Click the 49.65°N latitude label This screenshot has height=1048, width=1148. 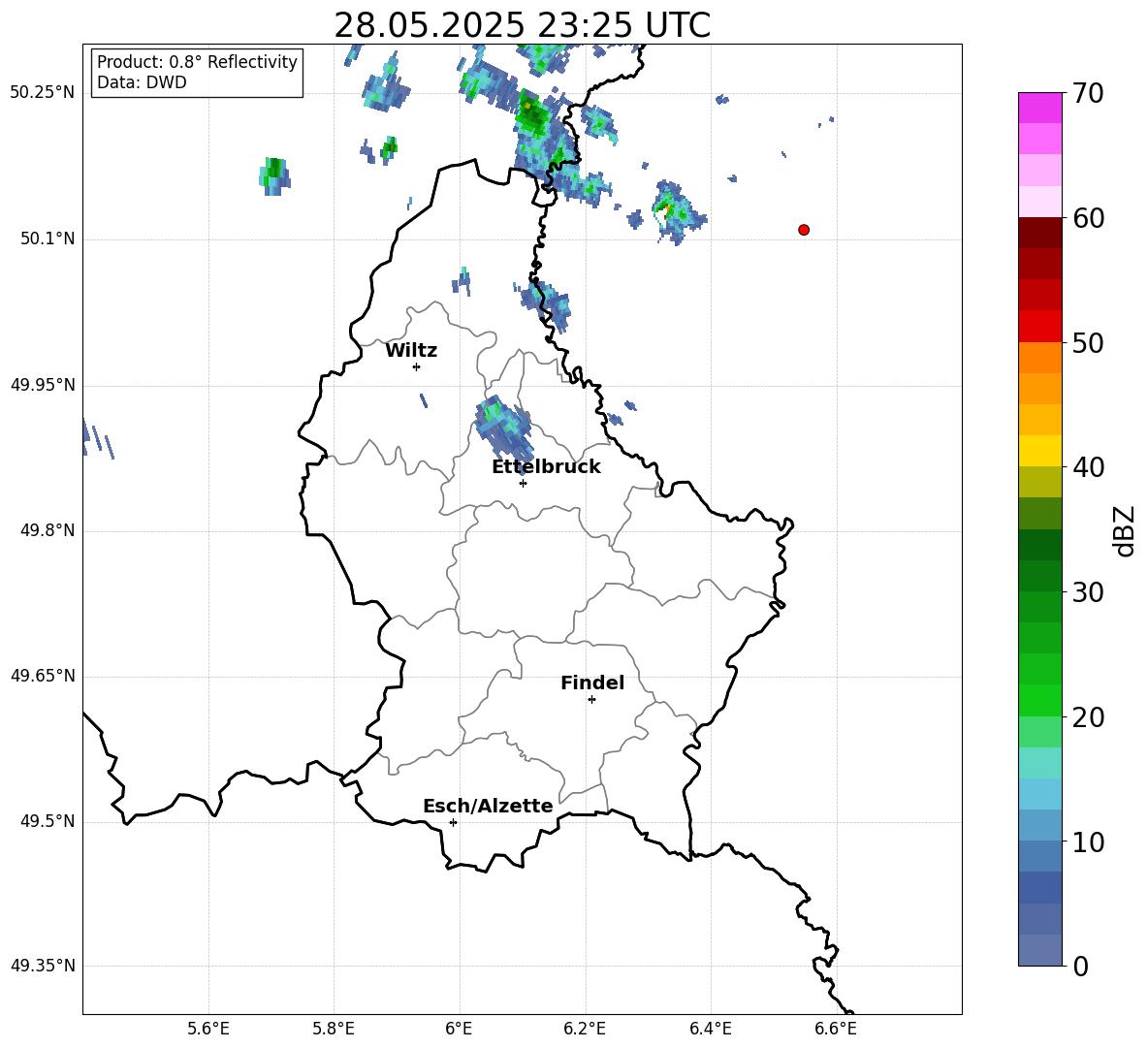click(43, 676)
